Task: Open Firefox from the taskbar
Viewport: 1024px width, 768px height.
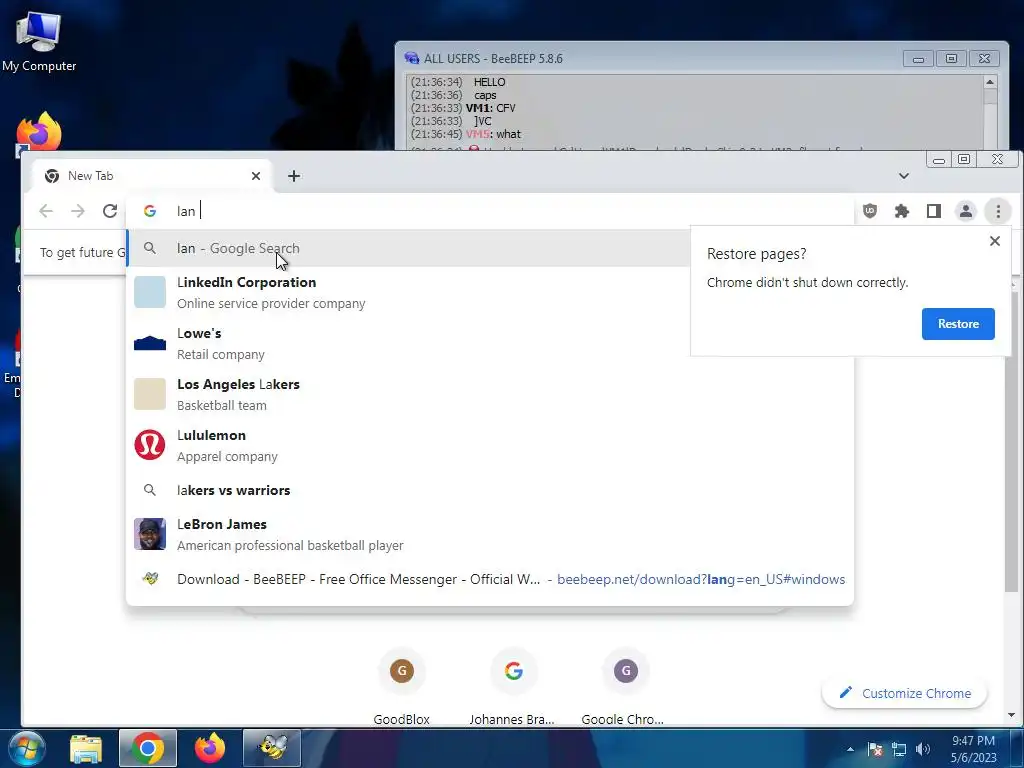Action: tap(210, 748)
